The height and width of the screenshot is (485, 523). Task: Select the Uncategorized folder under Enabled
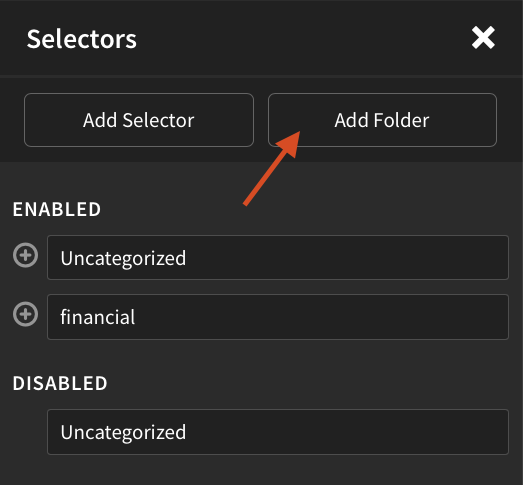[x=278, y=258]
